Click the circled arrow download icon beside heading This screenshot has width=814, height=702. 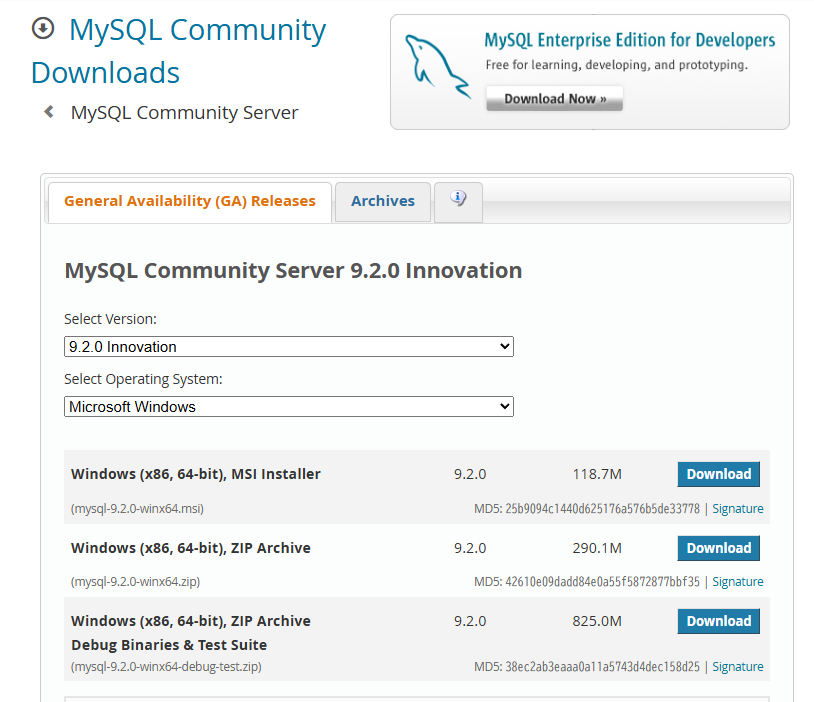pos(42,29)
